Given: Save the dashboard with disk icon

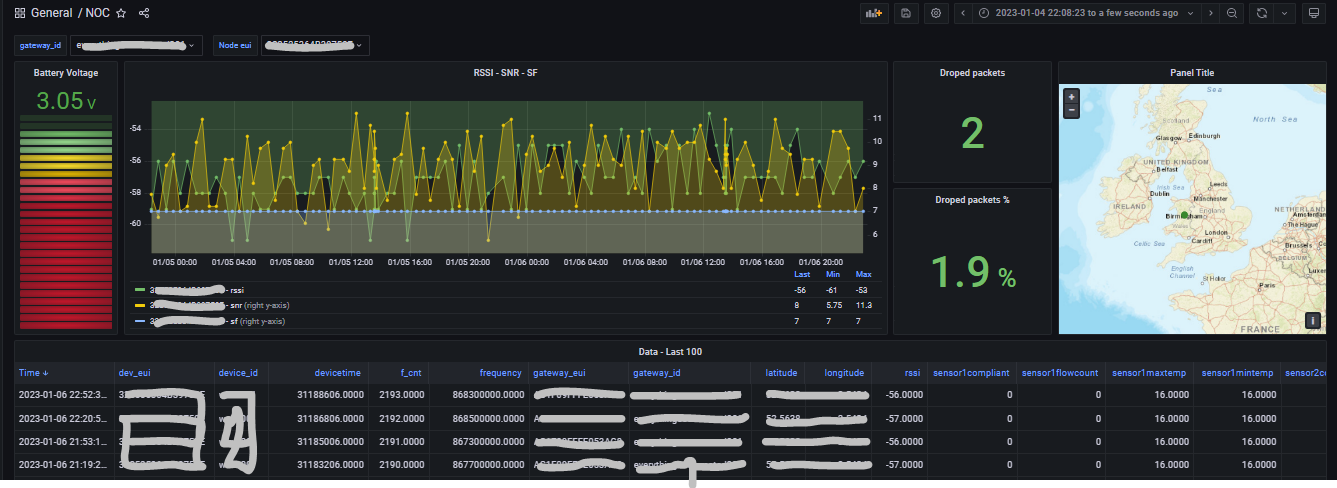Looking at the screenshot, I should pyautogui.click(x=906, y=13).
